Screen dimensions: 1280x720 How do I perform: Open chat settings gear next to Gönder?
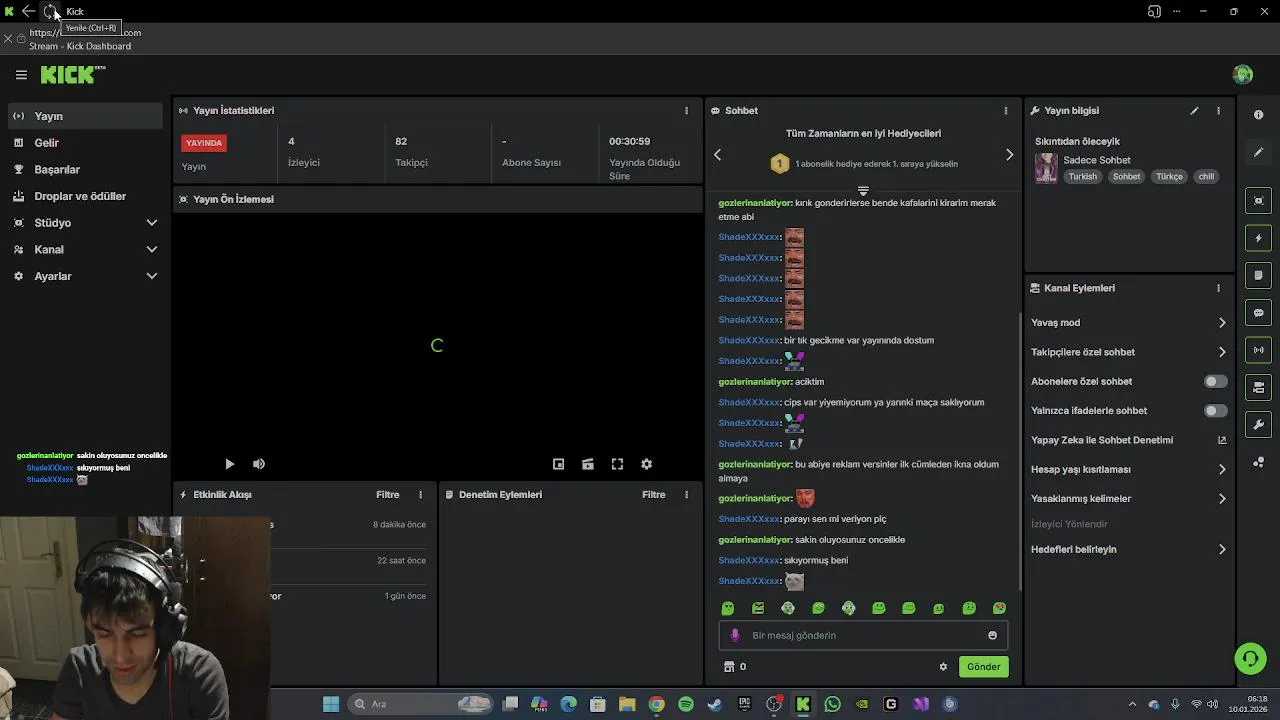(x=943, y=667)
